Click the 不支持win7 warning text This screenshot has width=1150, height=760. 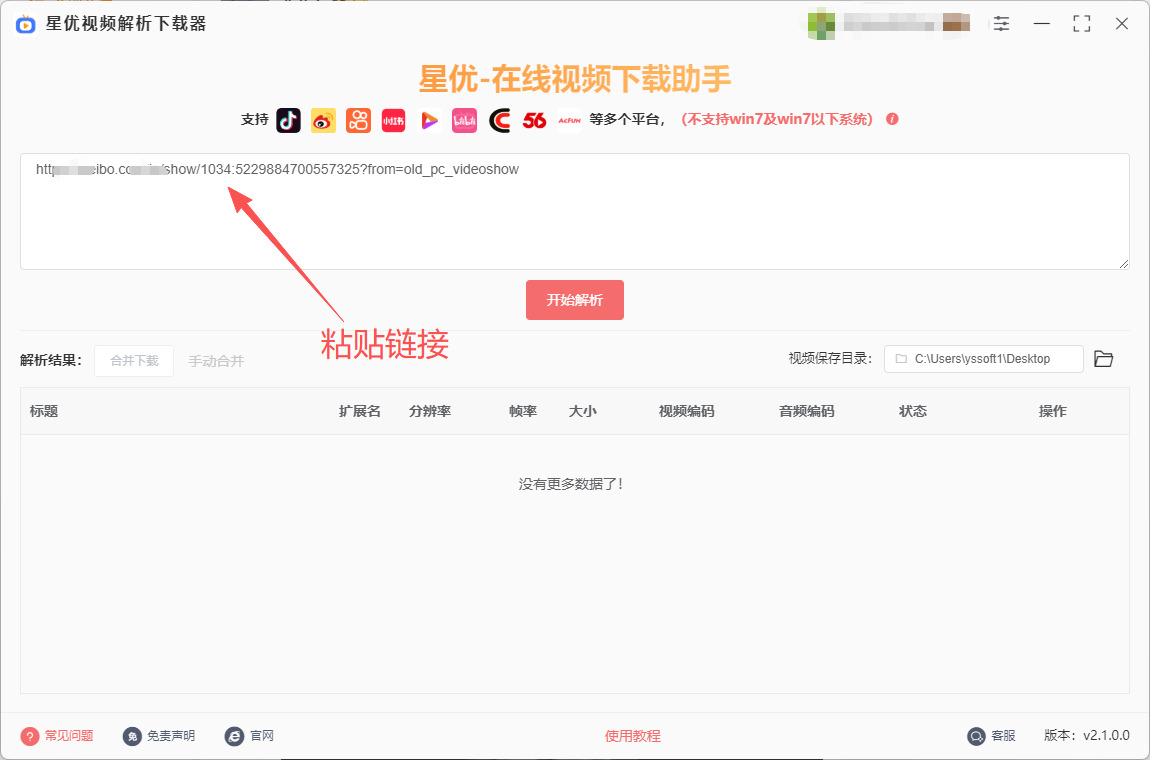[x=777, y=120]
